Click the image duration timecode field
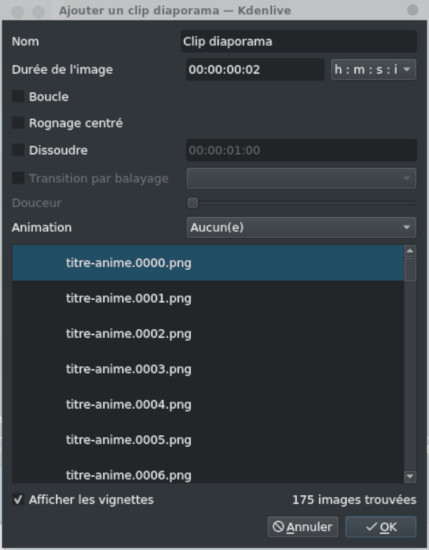Viewport: 429px width, 550px height. pos(255,69)
